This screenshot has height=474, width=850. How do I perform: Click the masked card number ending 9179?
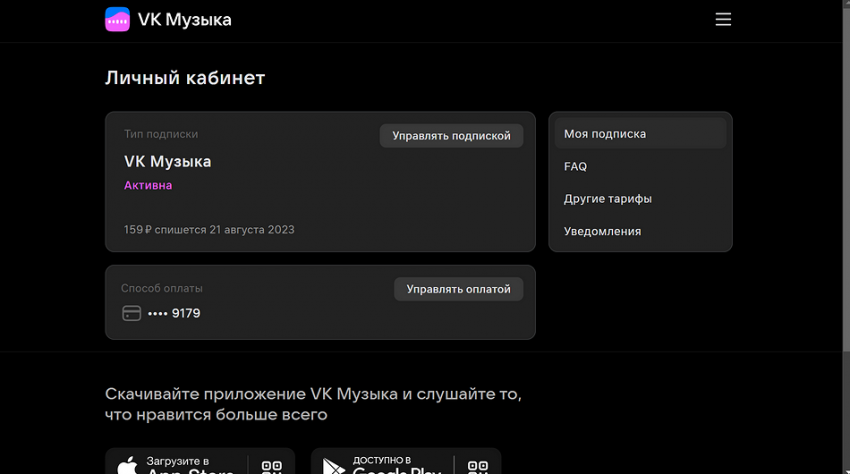click(174, 313)
